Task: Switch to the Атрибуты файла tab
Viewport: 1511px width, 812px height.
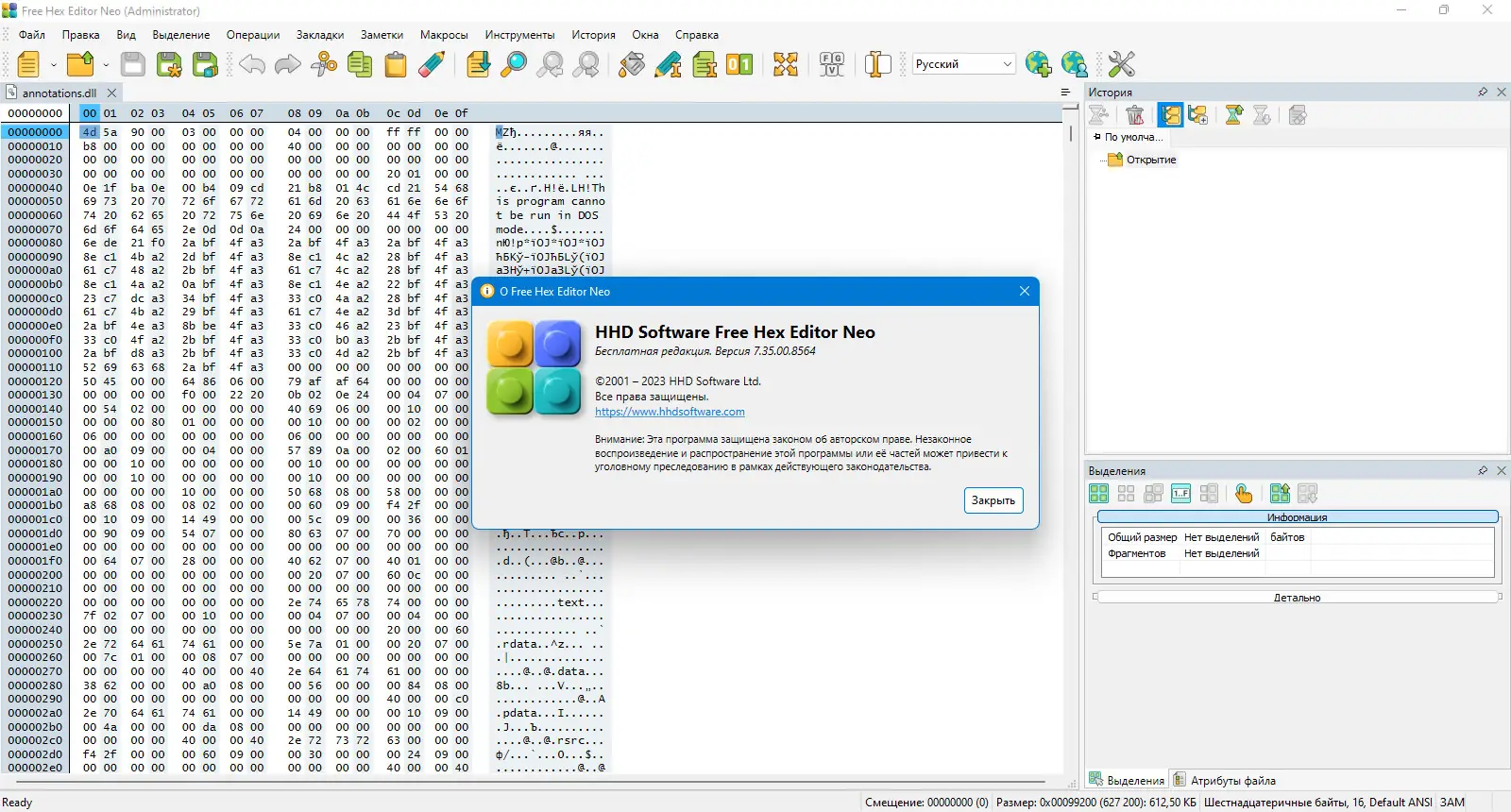Action: 1225,781
